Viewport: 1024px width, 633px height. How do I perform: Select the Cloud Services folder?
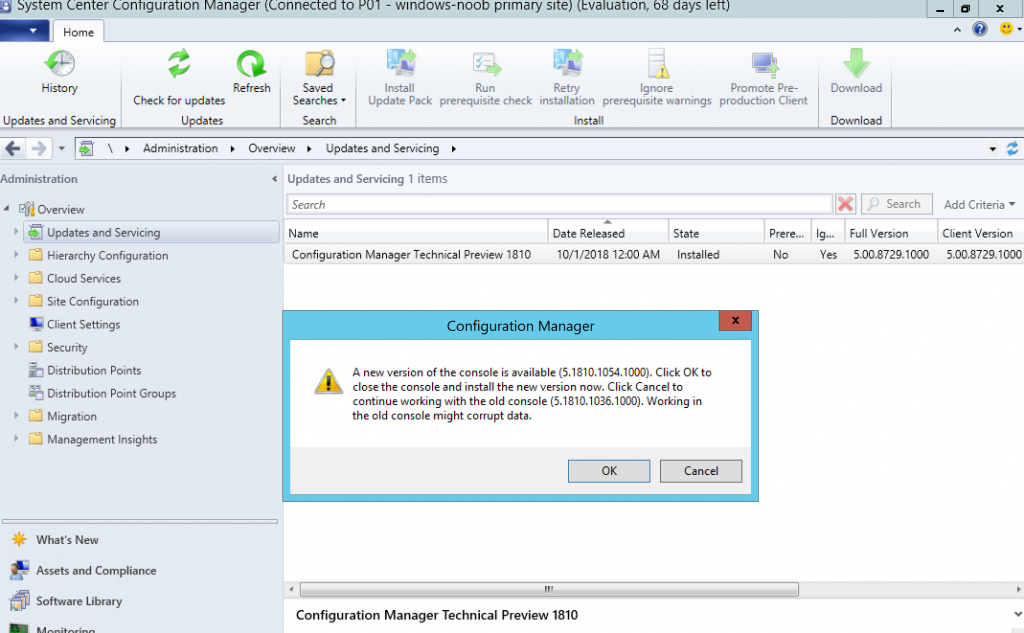84,278
